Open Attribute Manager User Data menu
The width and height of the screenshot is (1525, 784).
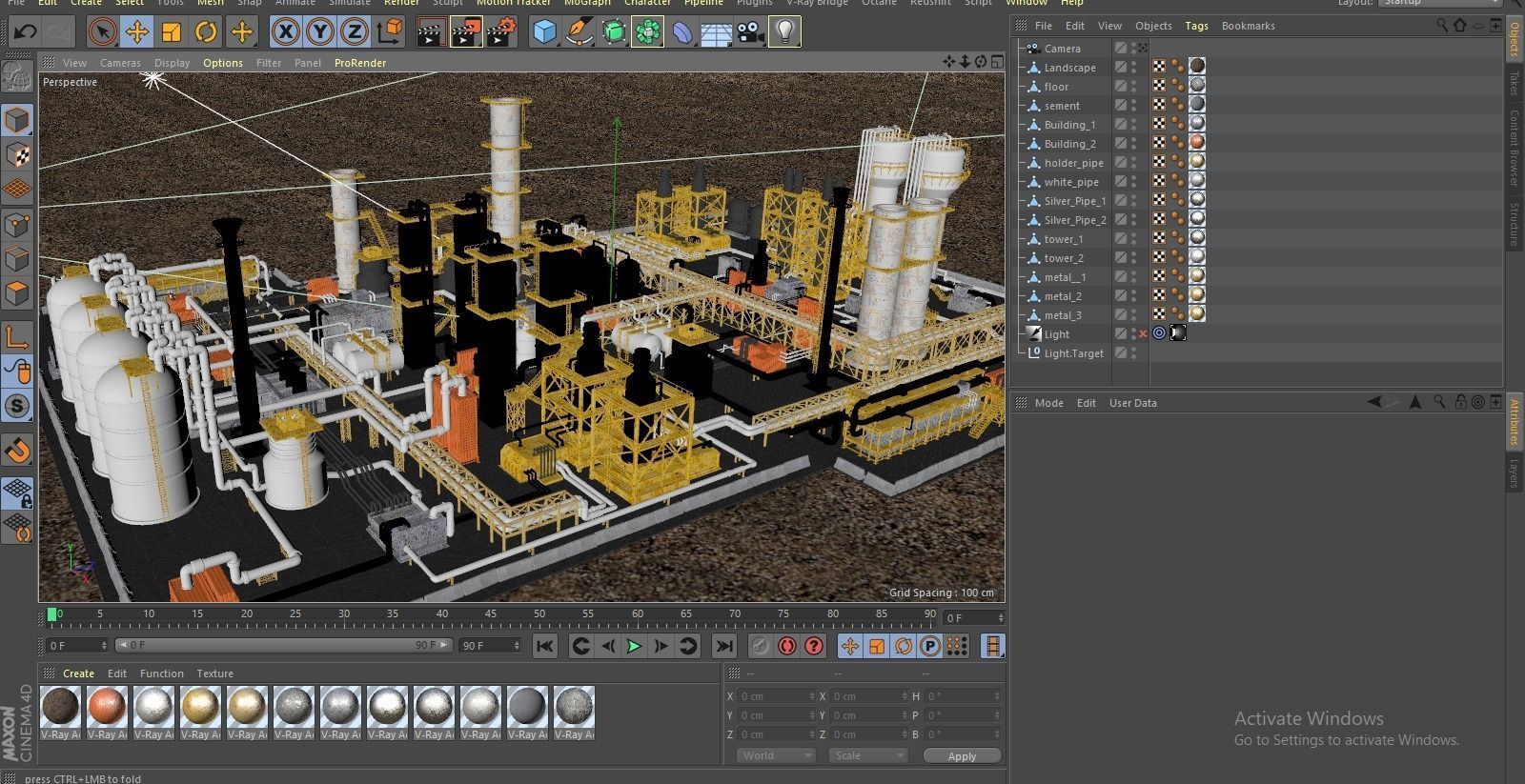1132,403
